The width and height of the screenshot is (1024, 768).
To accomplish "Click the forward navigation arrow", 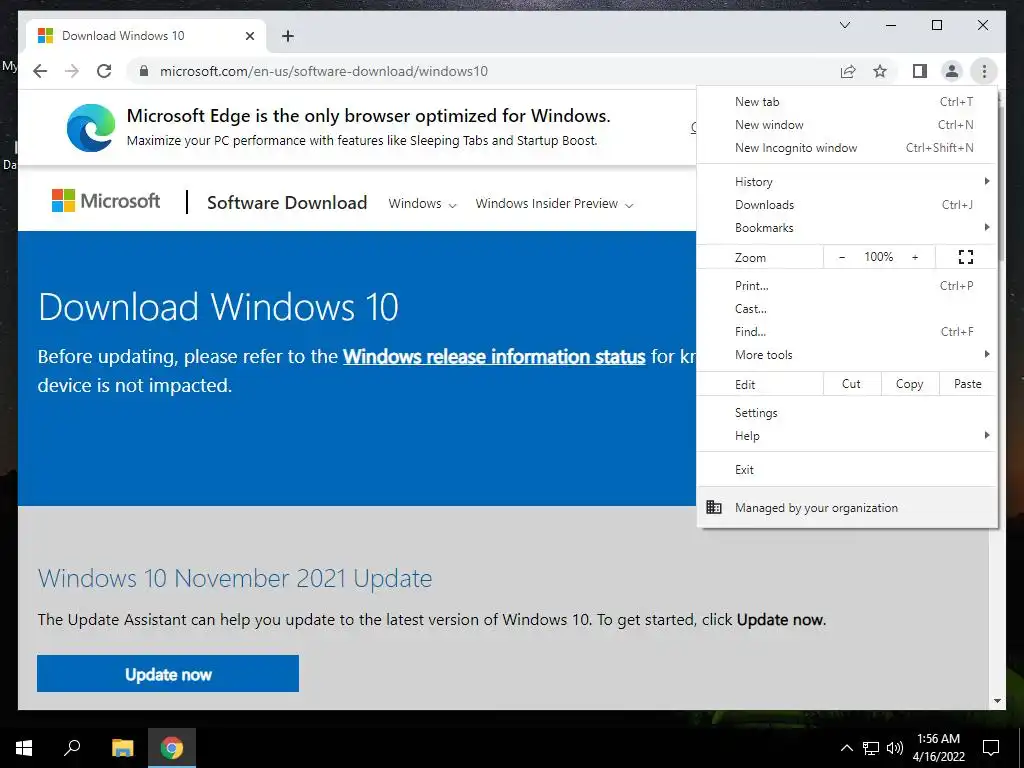I will coord(72,71).
